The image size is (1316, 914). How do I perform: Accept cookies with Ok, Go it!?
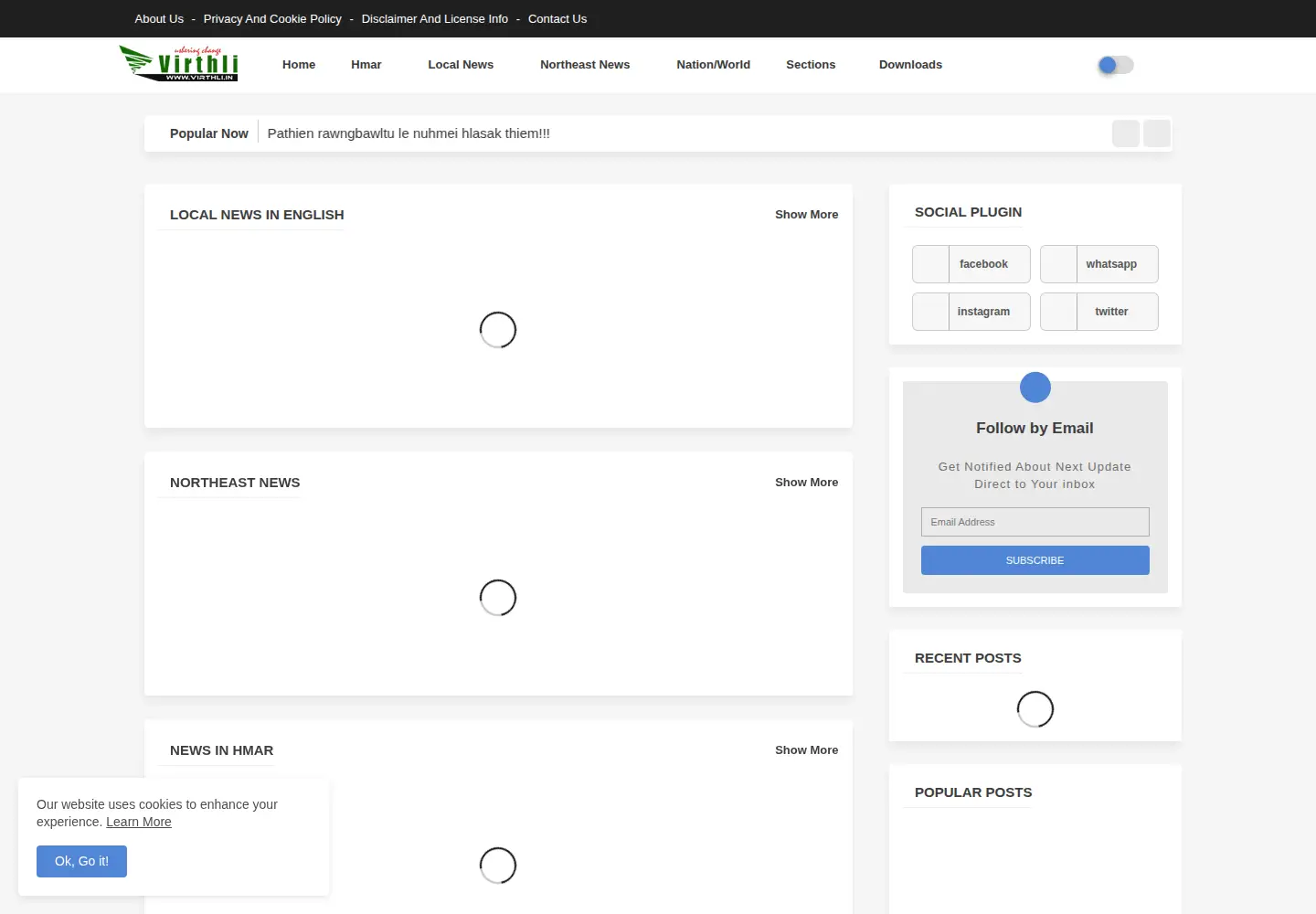point(81,861)
